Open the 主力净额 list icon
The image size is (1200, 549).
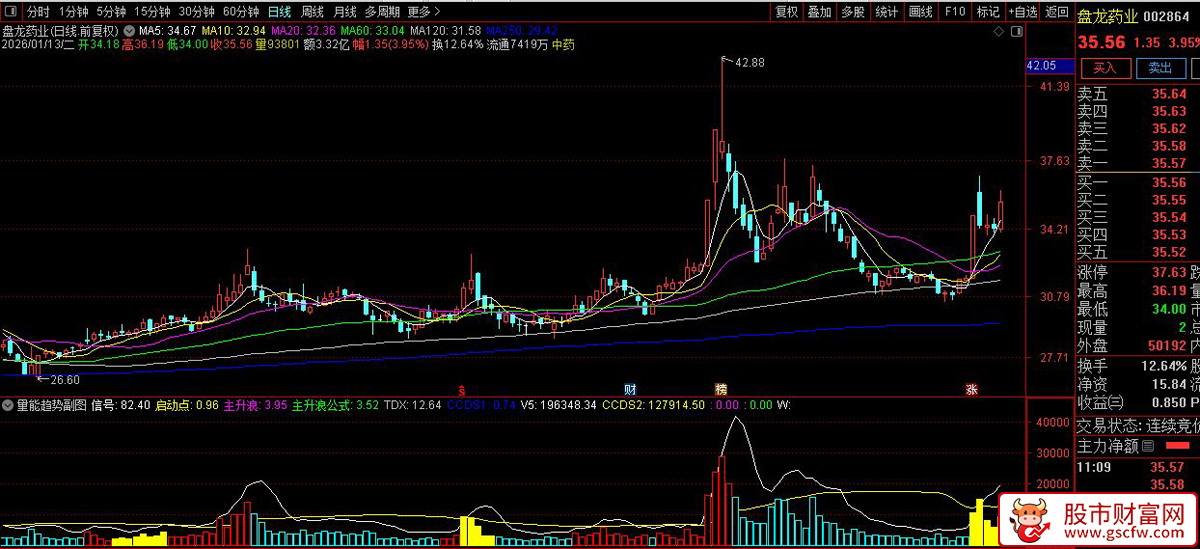(x=1149, y=446)
